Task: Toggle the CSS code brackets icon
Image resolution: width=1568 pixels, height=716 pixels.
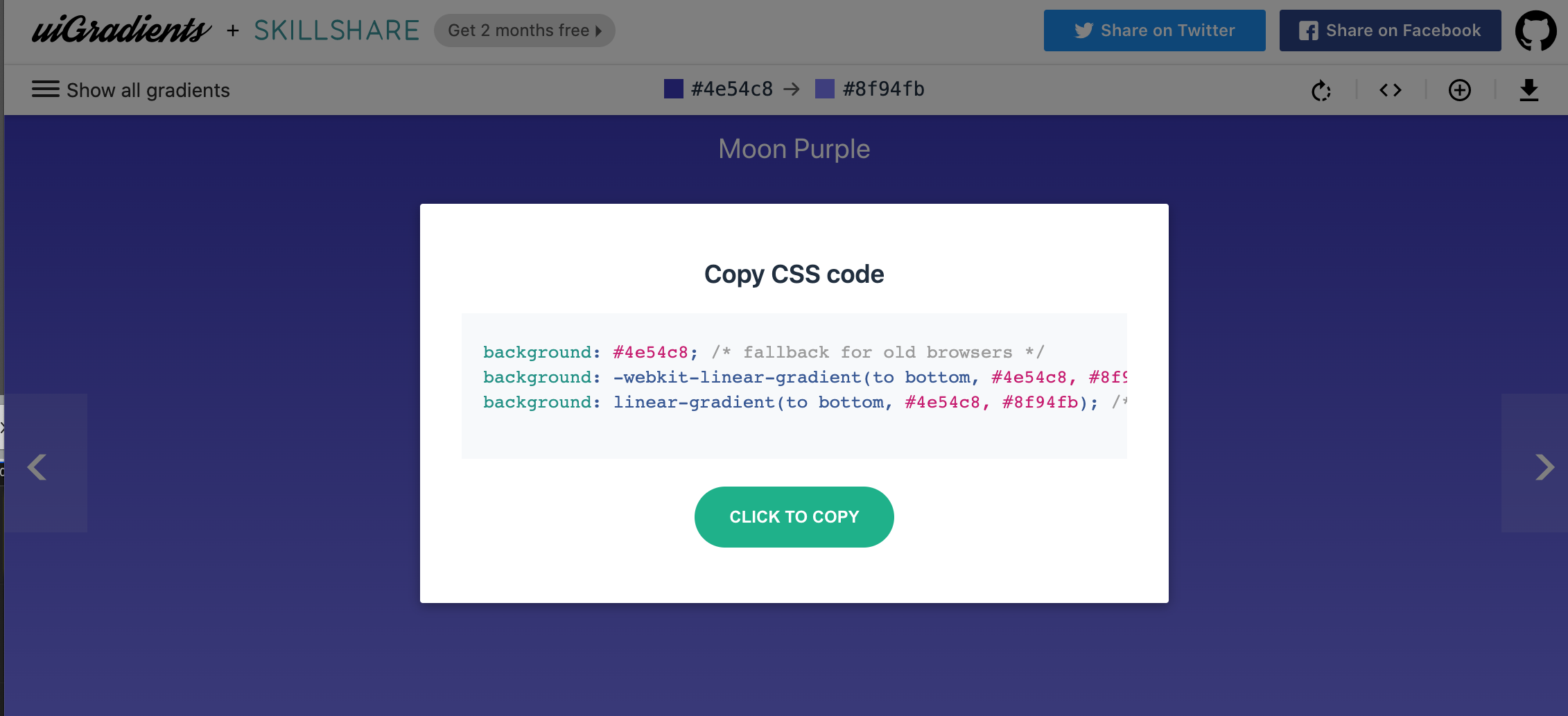Action: [x=1391, y=90]
